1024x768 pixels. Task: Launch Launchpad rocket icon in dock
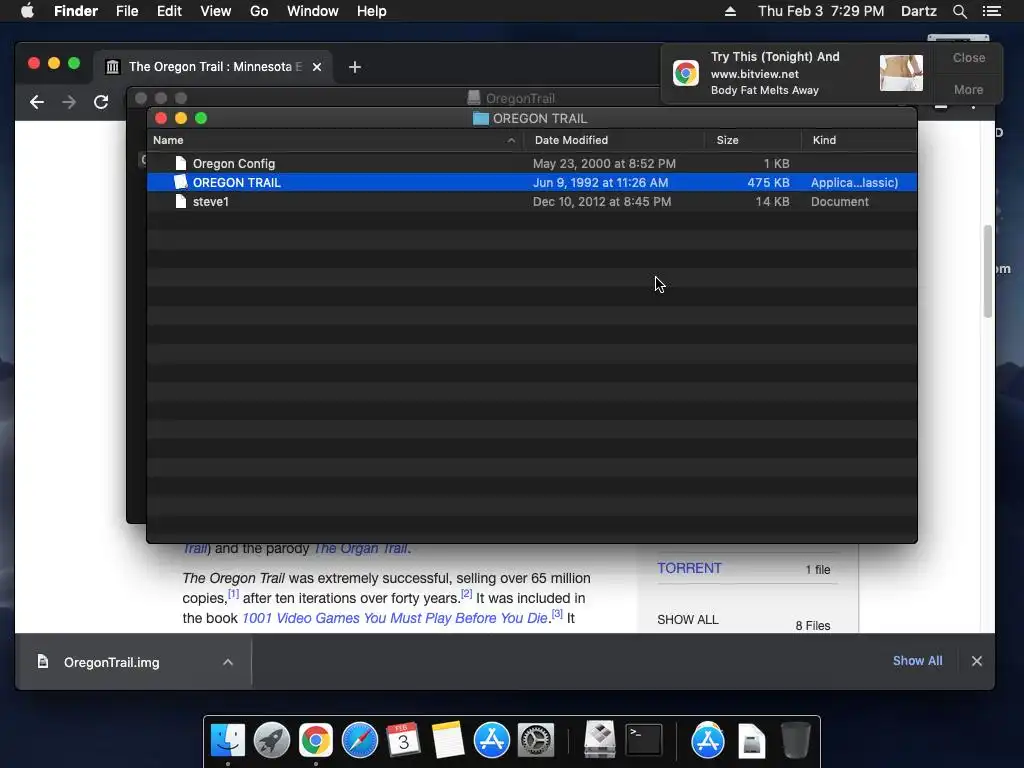272,740
